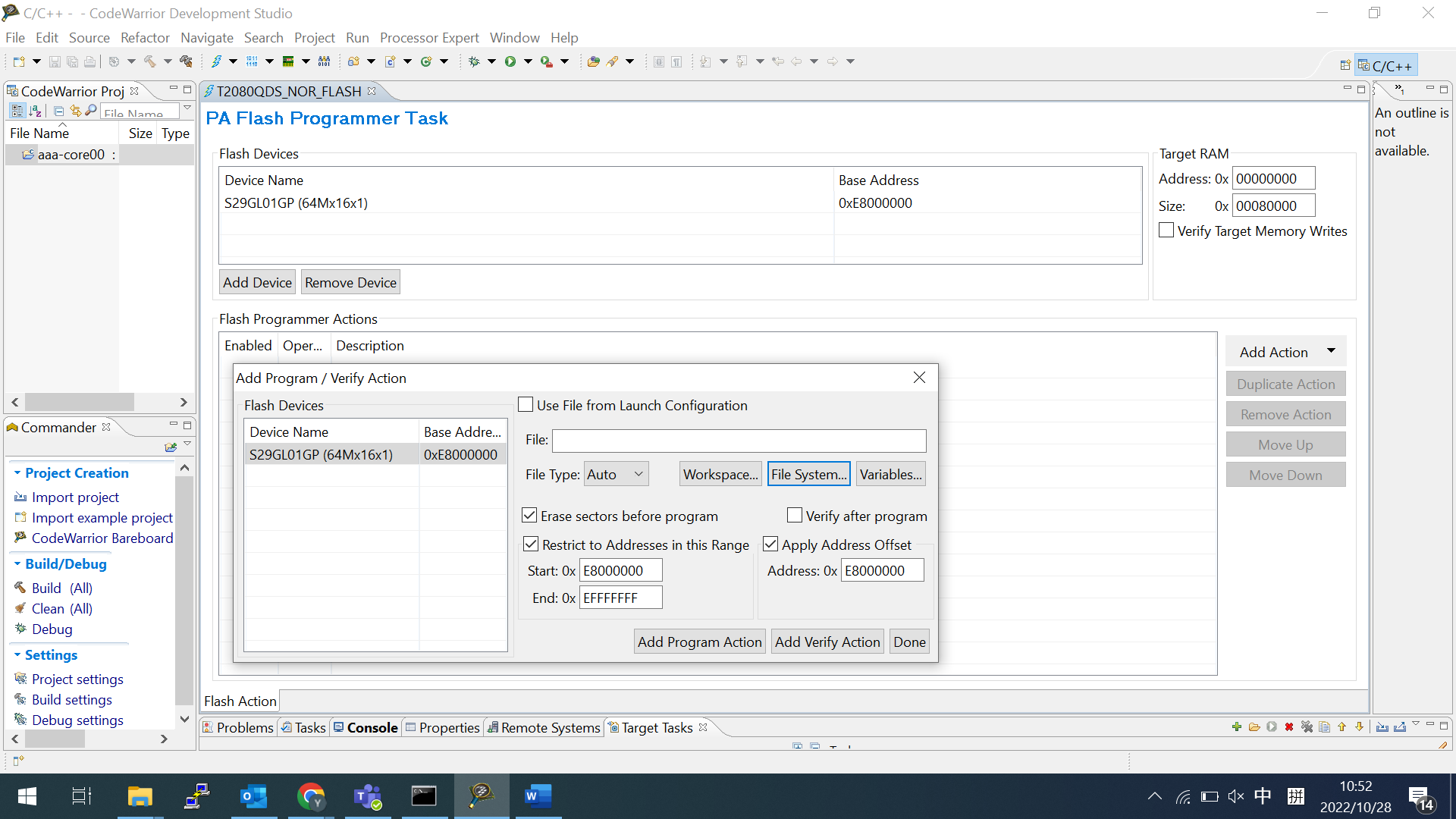Enable Verify Target Memory Writes
This screenshot has width=1456, height=819.
(x=1166, y=231)
